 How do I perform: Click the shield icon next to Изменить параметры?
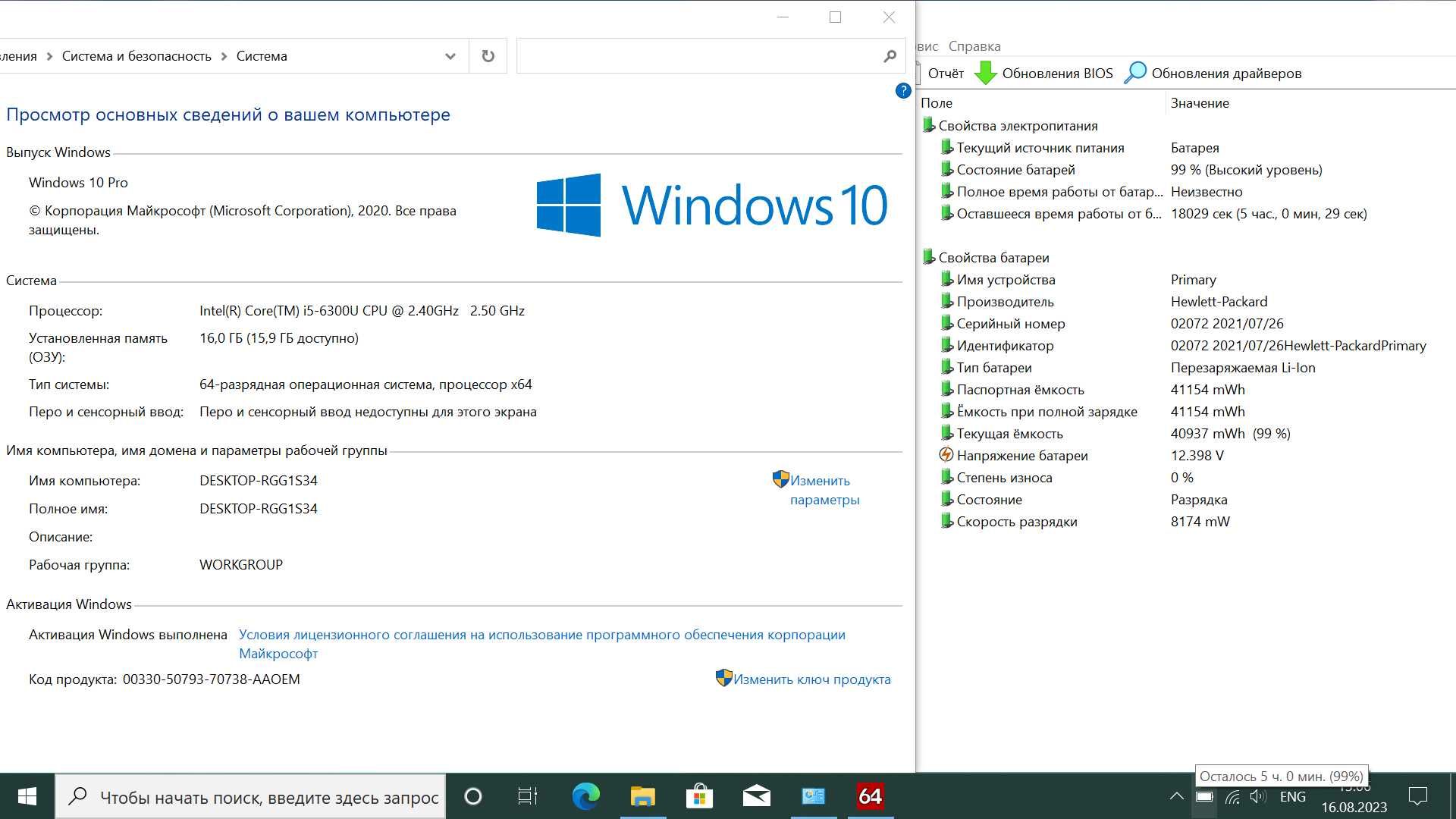pyautogui.click(x=780, y=479)
